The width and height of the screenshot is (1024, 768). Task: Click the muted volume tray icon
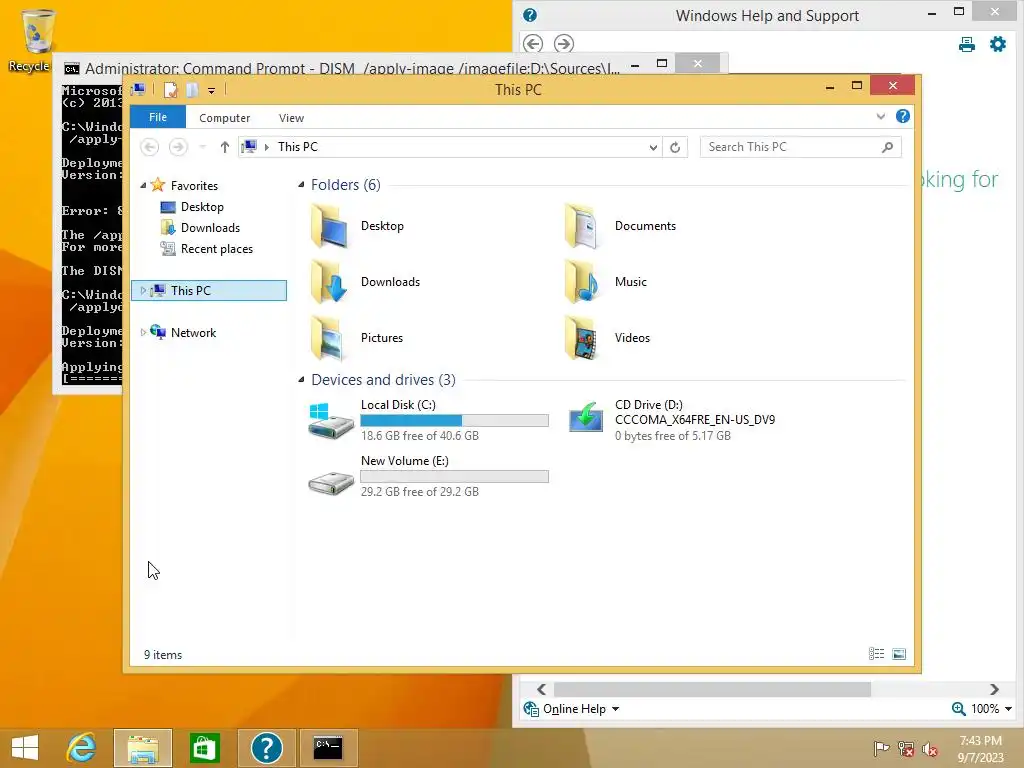[930, 748]
